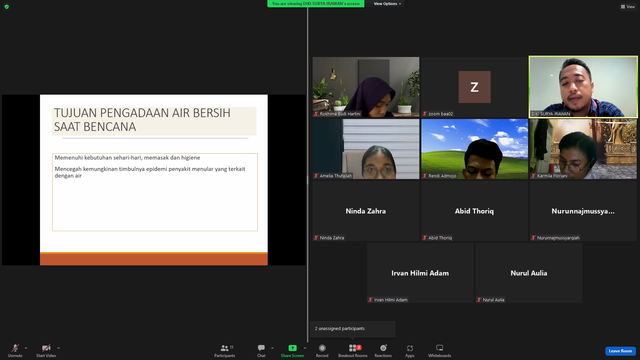Image resolution: width=640 pixels, height=360 pixels.
Task: Click the muted mic icon on Amelia Thufailah
Action: coord(316,176)
